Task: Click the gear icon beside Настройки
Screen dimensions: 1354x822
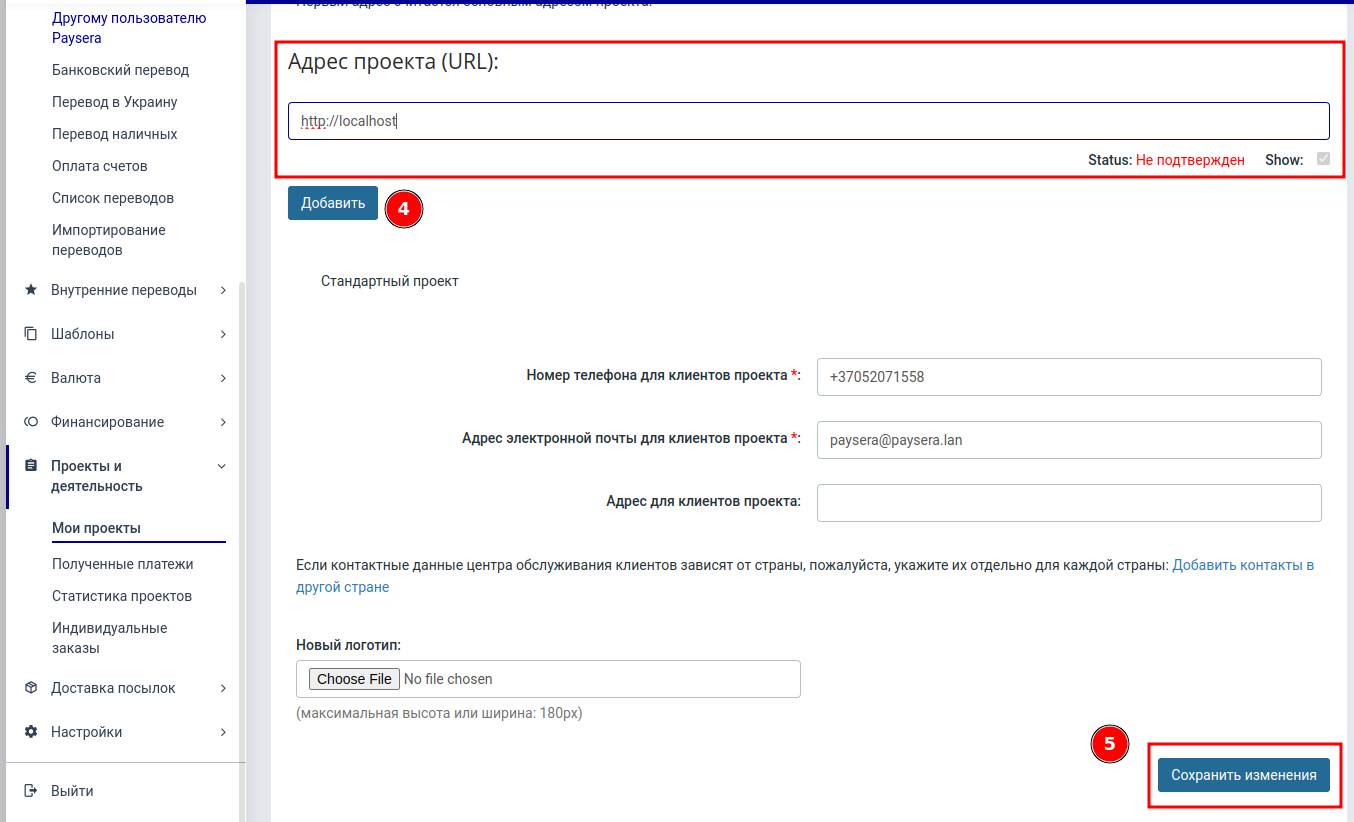Action: tap(30, 732)
